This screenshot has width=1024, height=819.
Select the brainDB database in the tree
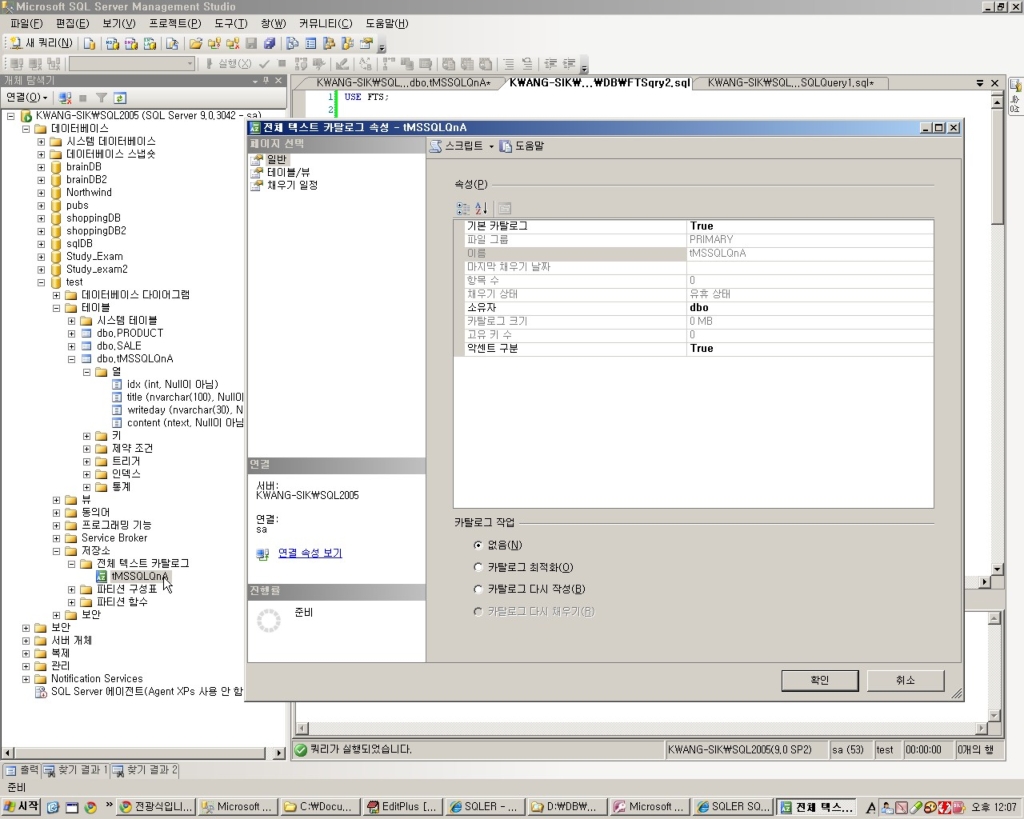click(84, 167)
